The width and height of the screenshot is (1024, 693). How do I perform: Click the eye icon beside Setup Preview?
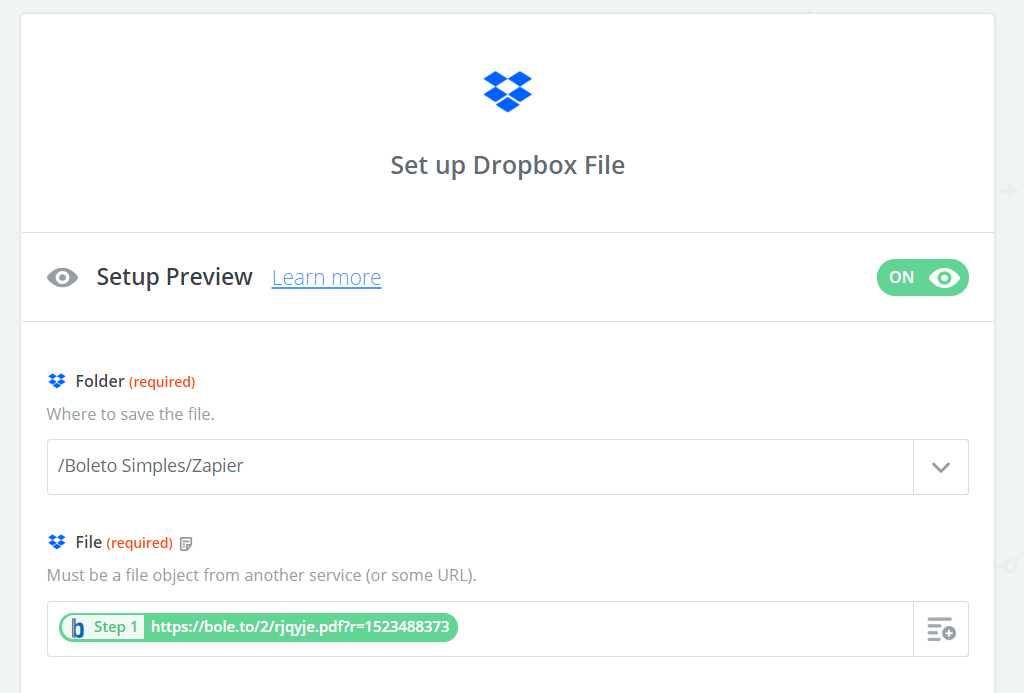(63, 278)
